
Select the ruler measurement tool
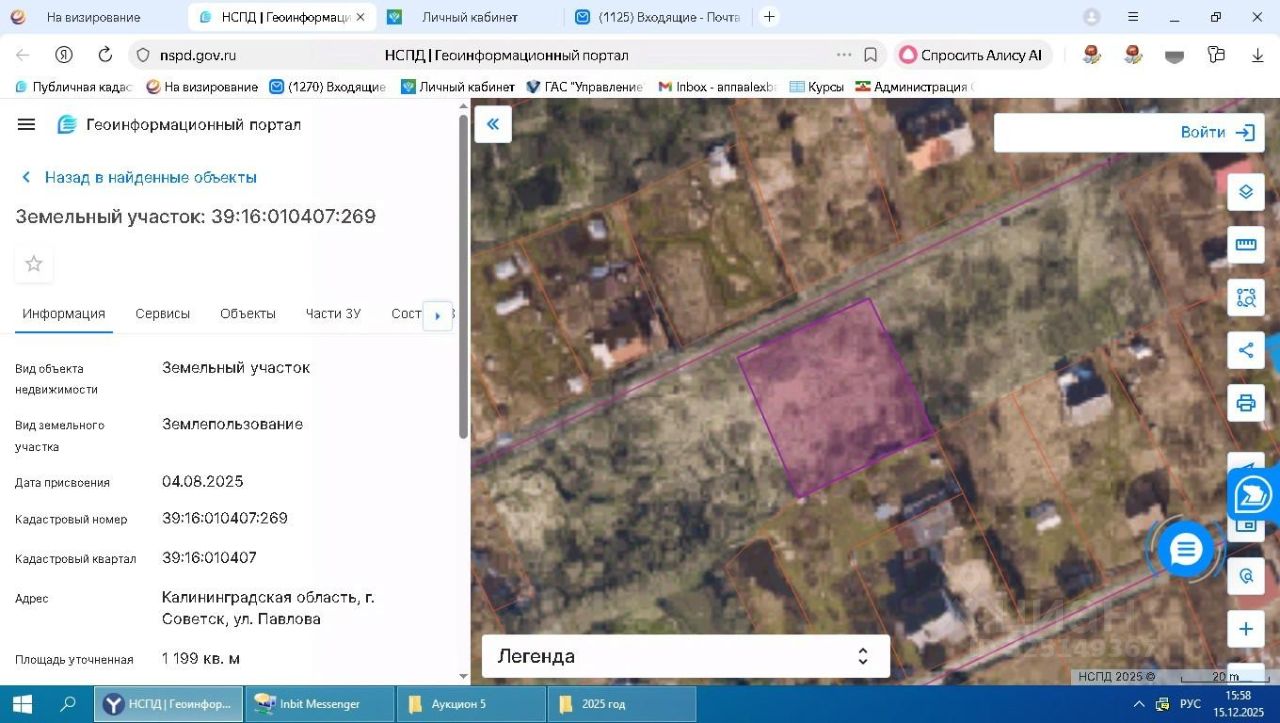(x=1246, y=244)
